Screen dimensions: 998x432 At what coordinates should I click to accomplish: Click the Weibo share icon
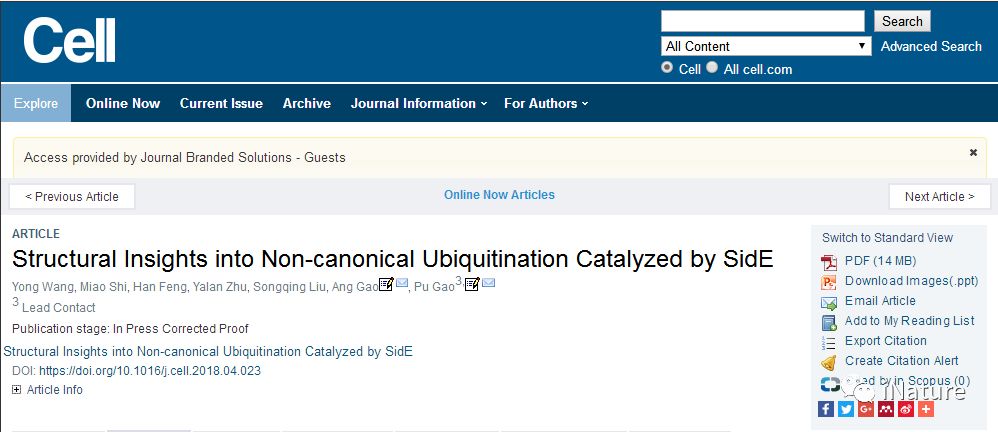[x=906, y=408]
